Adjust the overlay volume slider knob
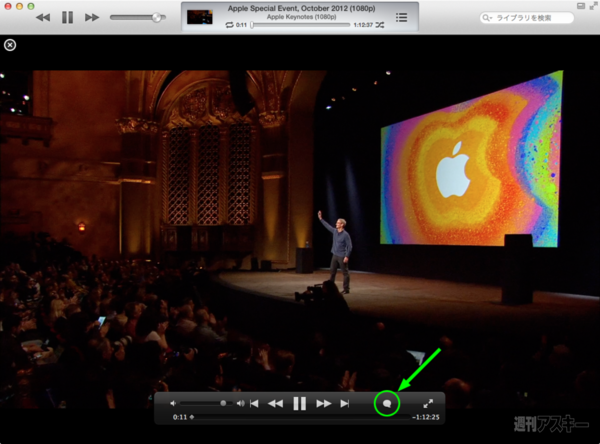The height and width of the screenshot is (444, 600). (x=223, y=403)
